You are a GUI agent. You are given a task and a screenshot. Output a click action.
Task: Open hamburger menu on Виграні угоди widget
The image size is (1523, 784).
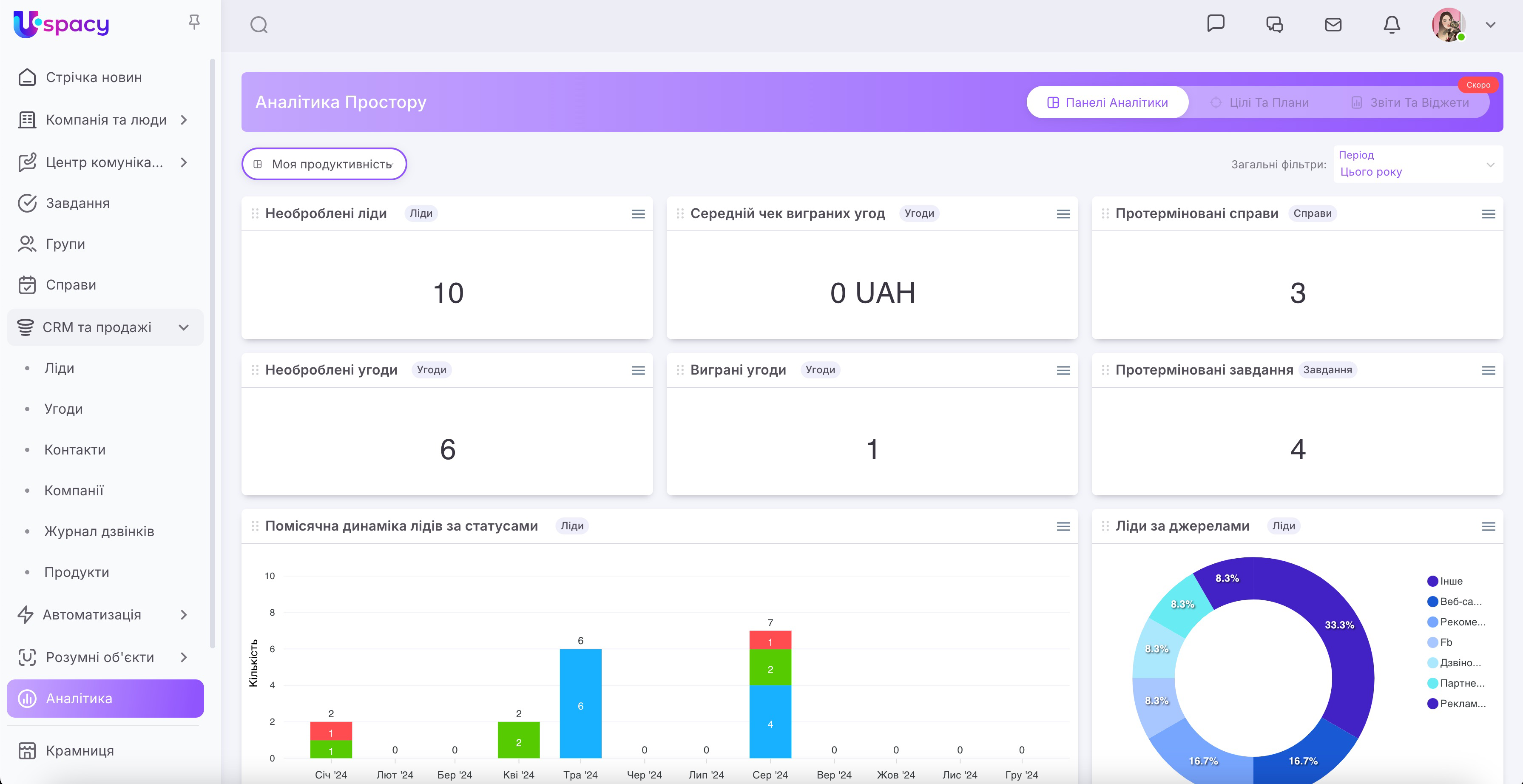(1063, 371)
